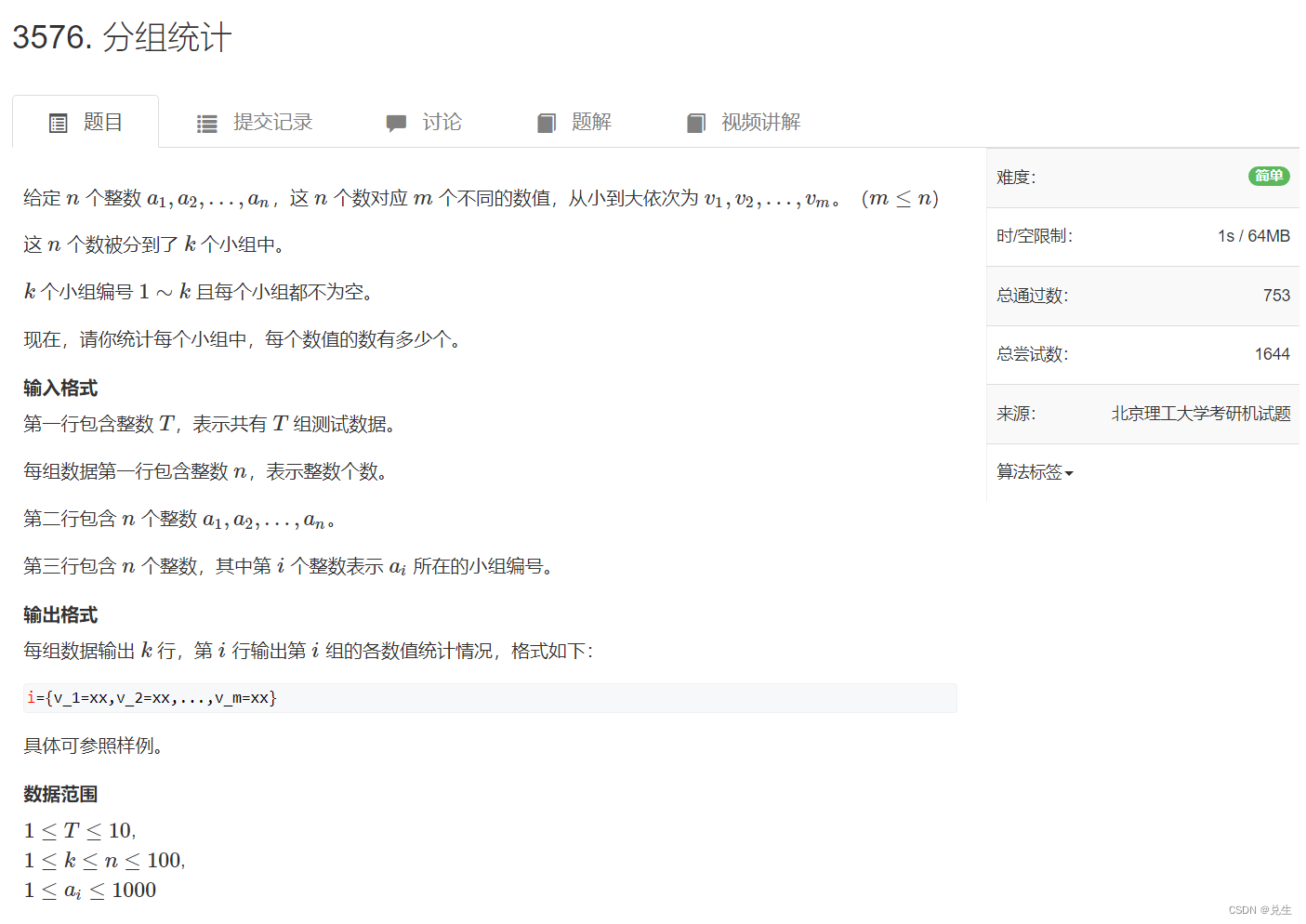Switch to the 提交记录 tab
Image resolution: width=1306 pixels, height=924 pixels.
[273, 122]
